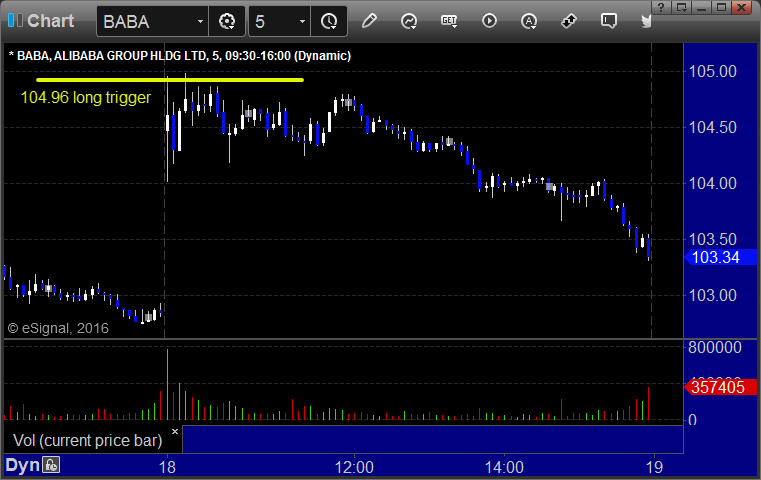Start bar replay playback
The height and width of the screenshot is (480, 761).
click(x=489, y=21)
